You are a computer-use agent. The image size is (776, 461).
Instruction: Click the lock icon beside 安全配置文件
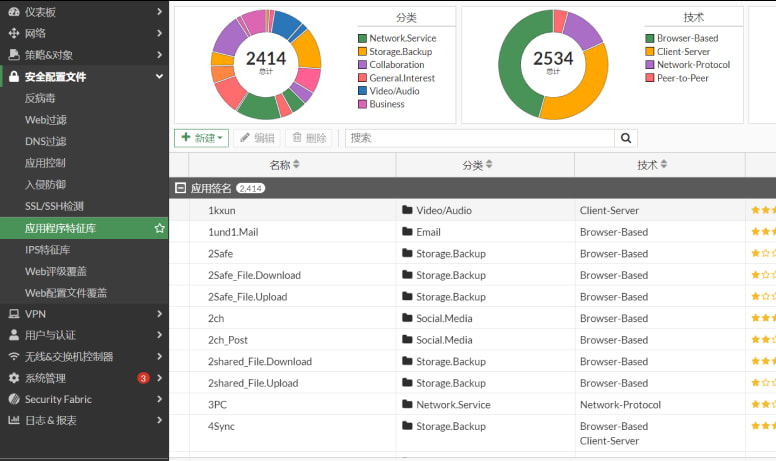[x=14, y=77]
